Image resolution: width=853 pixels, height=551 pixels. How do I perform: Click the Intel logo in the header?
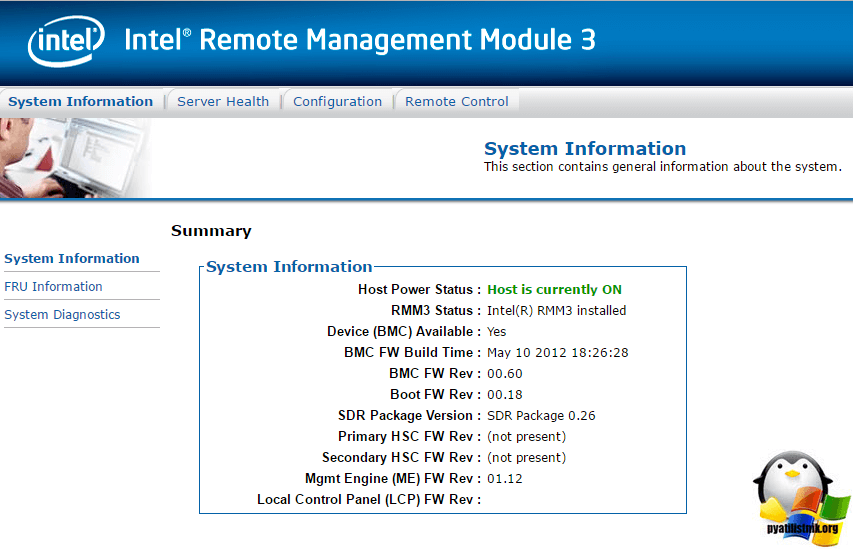(67, 42)
